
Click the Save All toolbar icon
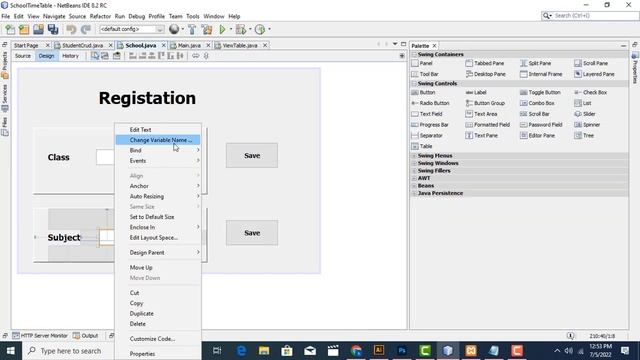tap(53, 29)
